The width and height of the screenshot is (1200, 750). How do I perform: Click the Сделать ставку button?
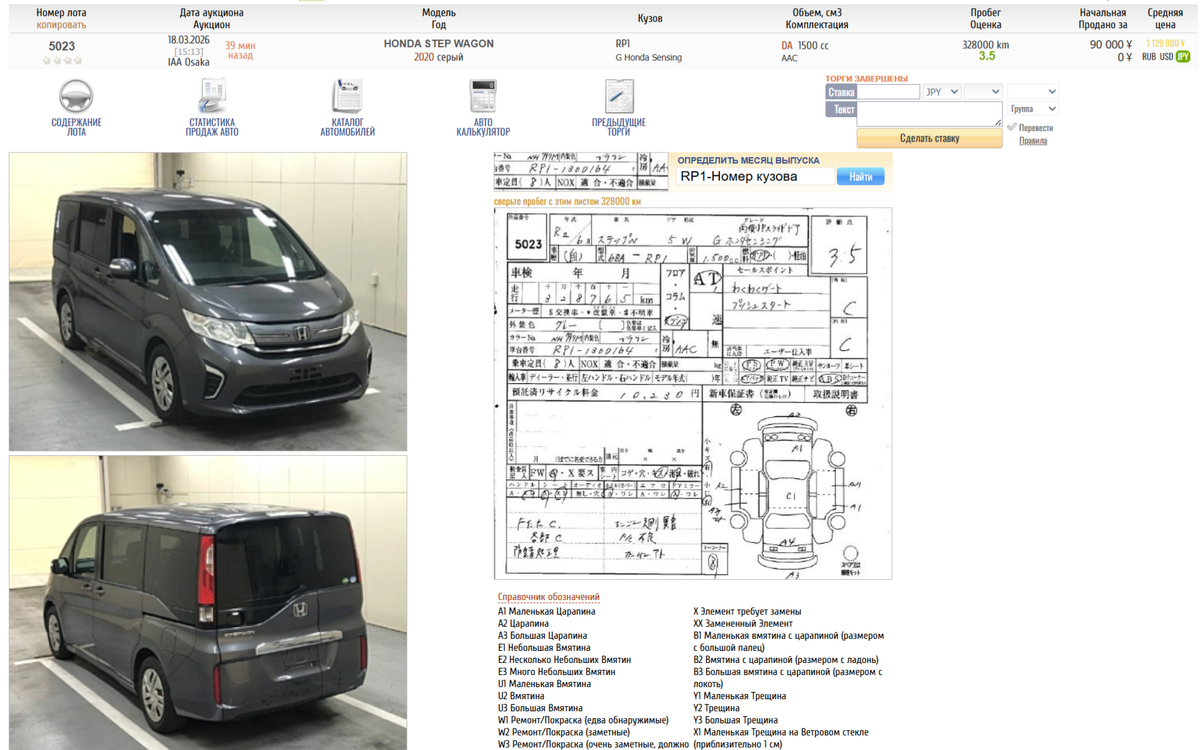929,138
